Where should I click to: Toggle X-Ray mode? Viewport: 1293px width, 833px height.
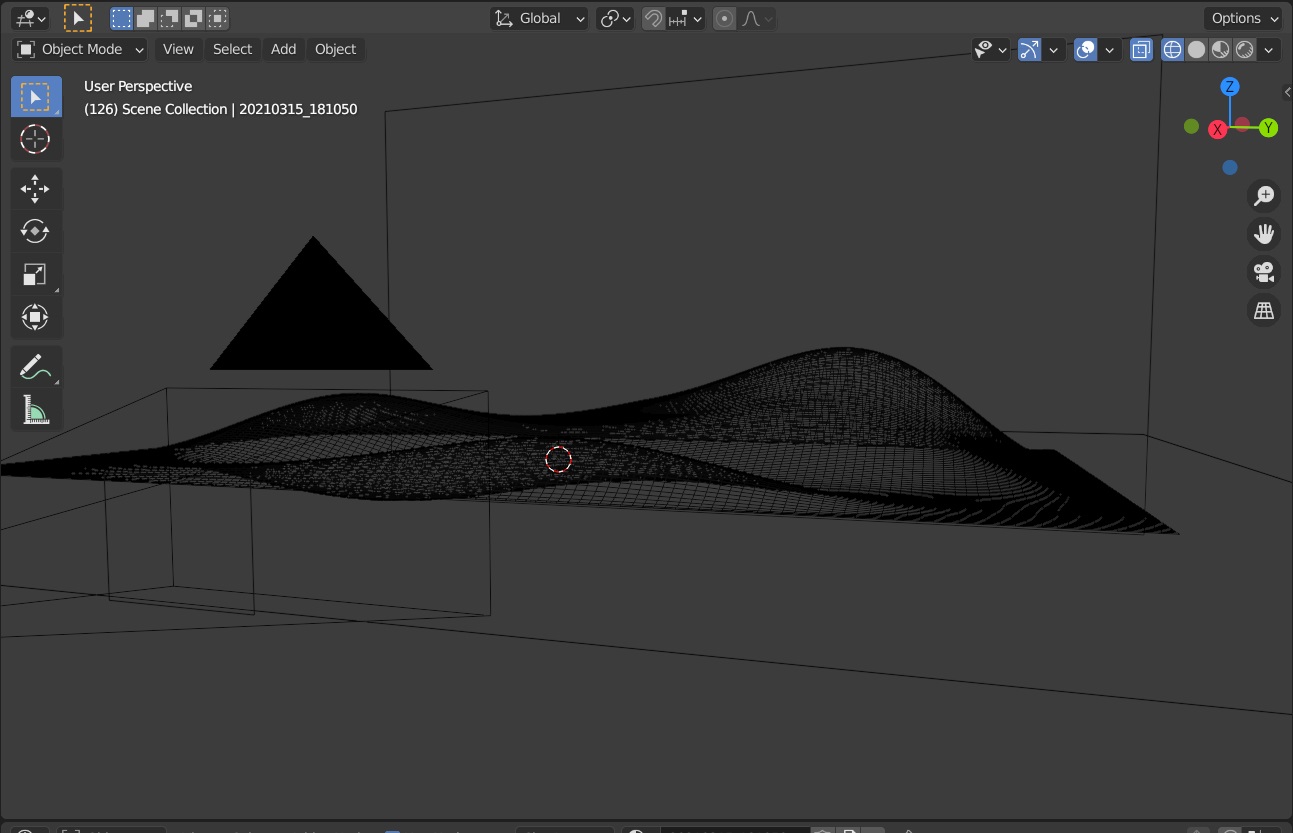1141,49
